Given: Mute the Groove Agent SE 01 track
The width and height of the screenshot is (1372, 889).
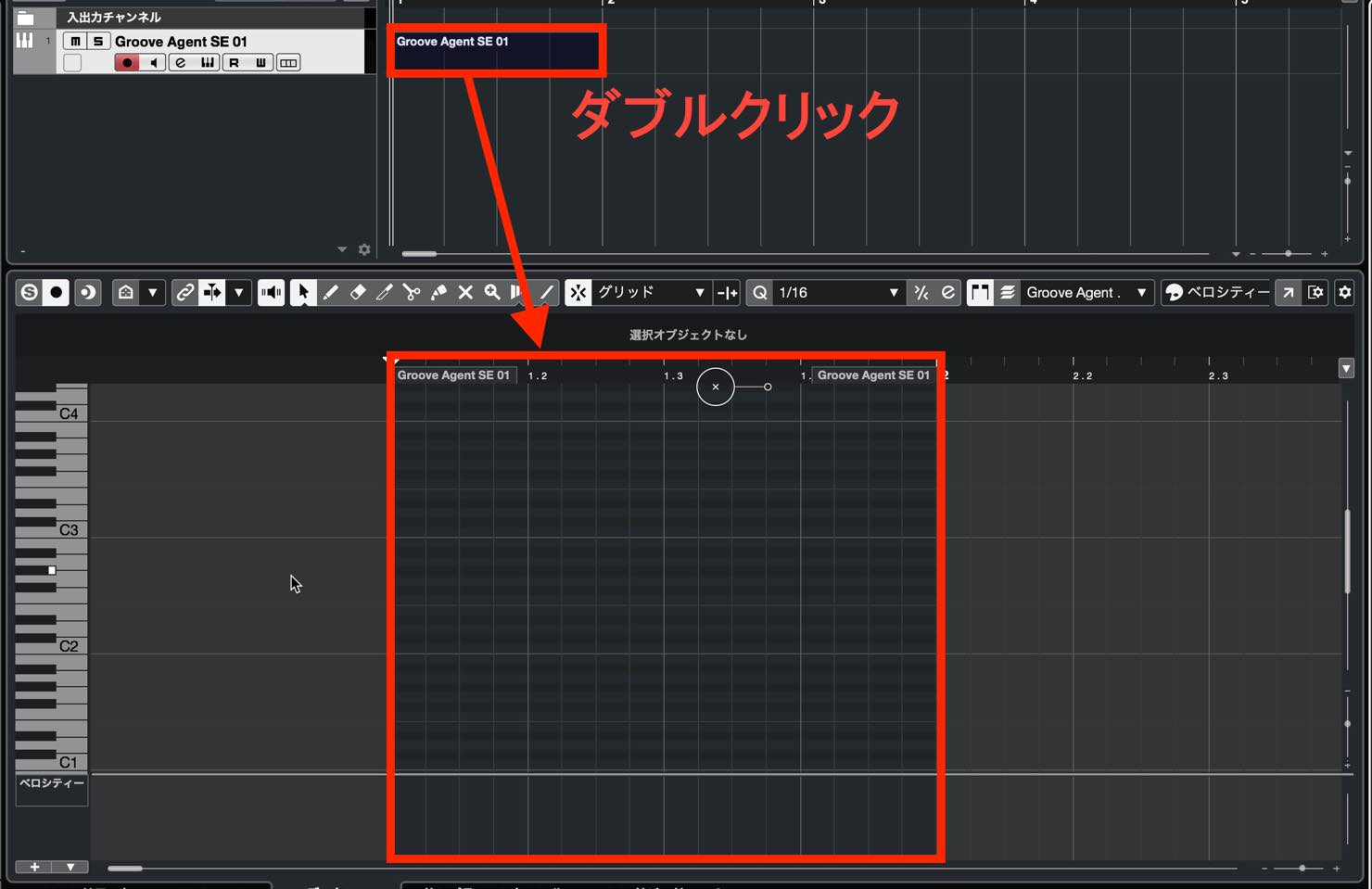Looking at the screenshot, I should [75, 41].
